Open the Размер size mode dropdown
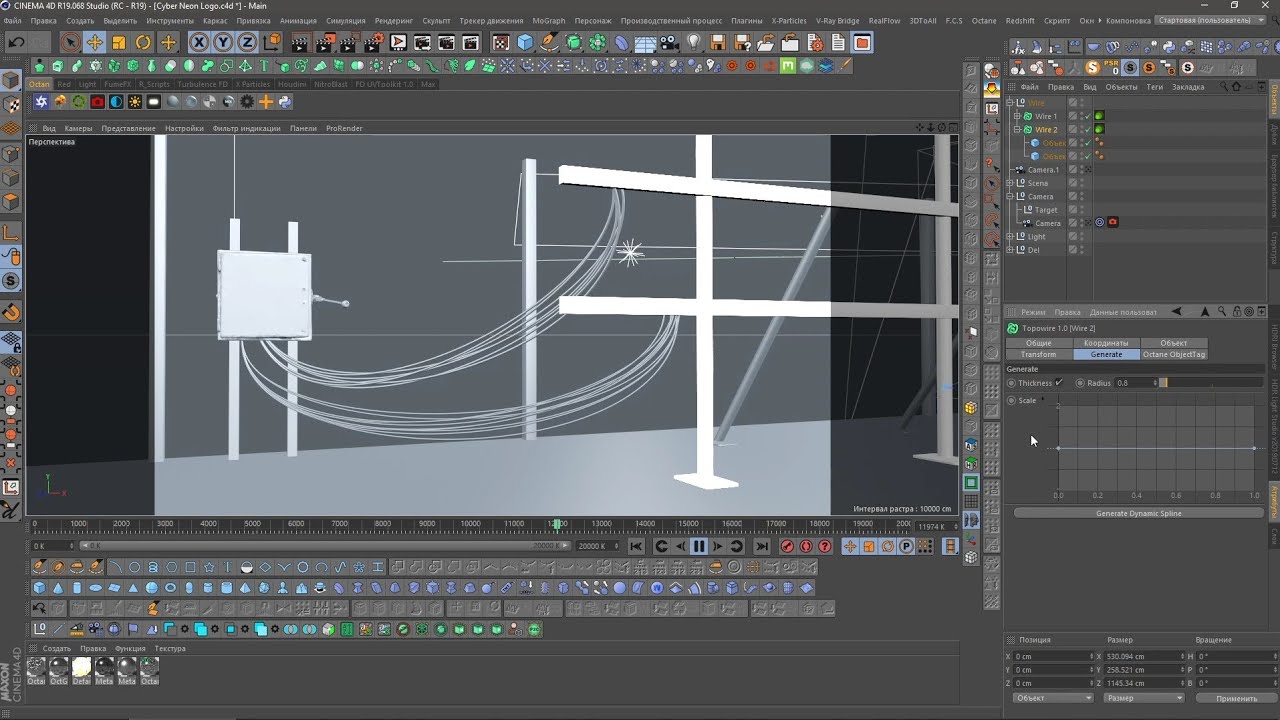The height and width of the screenshot is (720, 1280). pyautogui.click(x=1144, y=698)
